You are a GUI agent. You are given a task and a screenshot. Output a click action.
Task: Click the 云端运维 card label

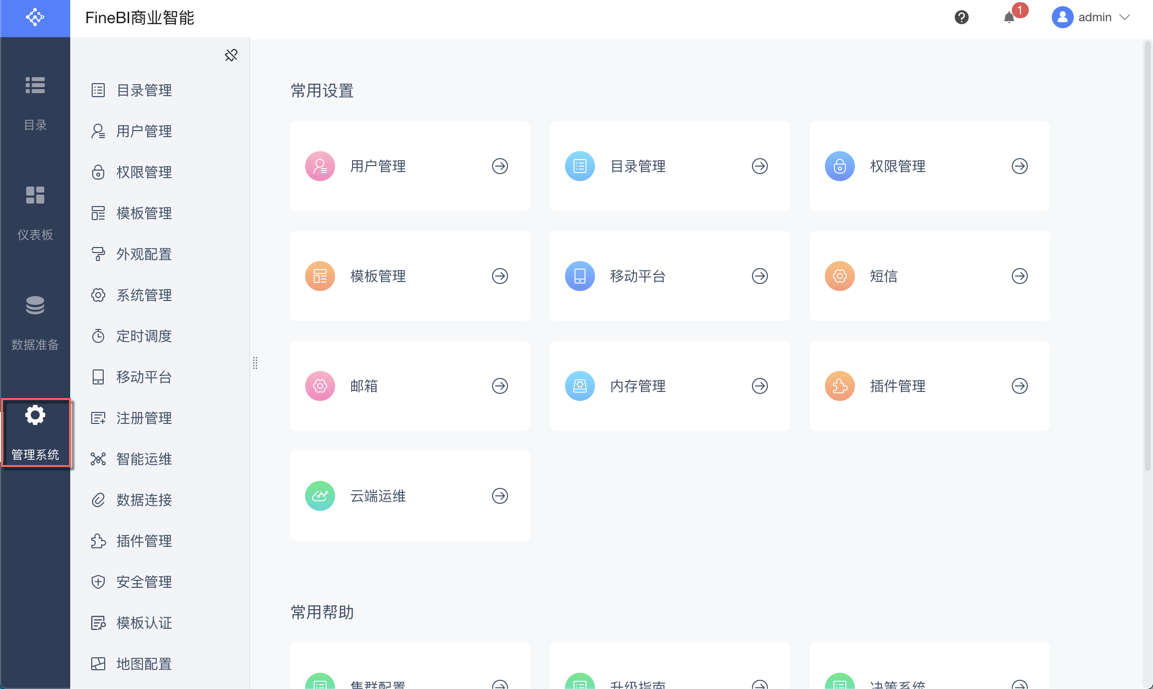[x=378, y=496]
